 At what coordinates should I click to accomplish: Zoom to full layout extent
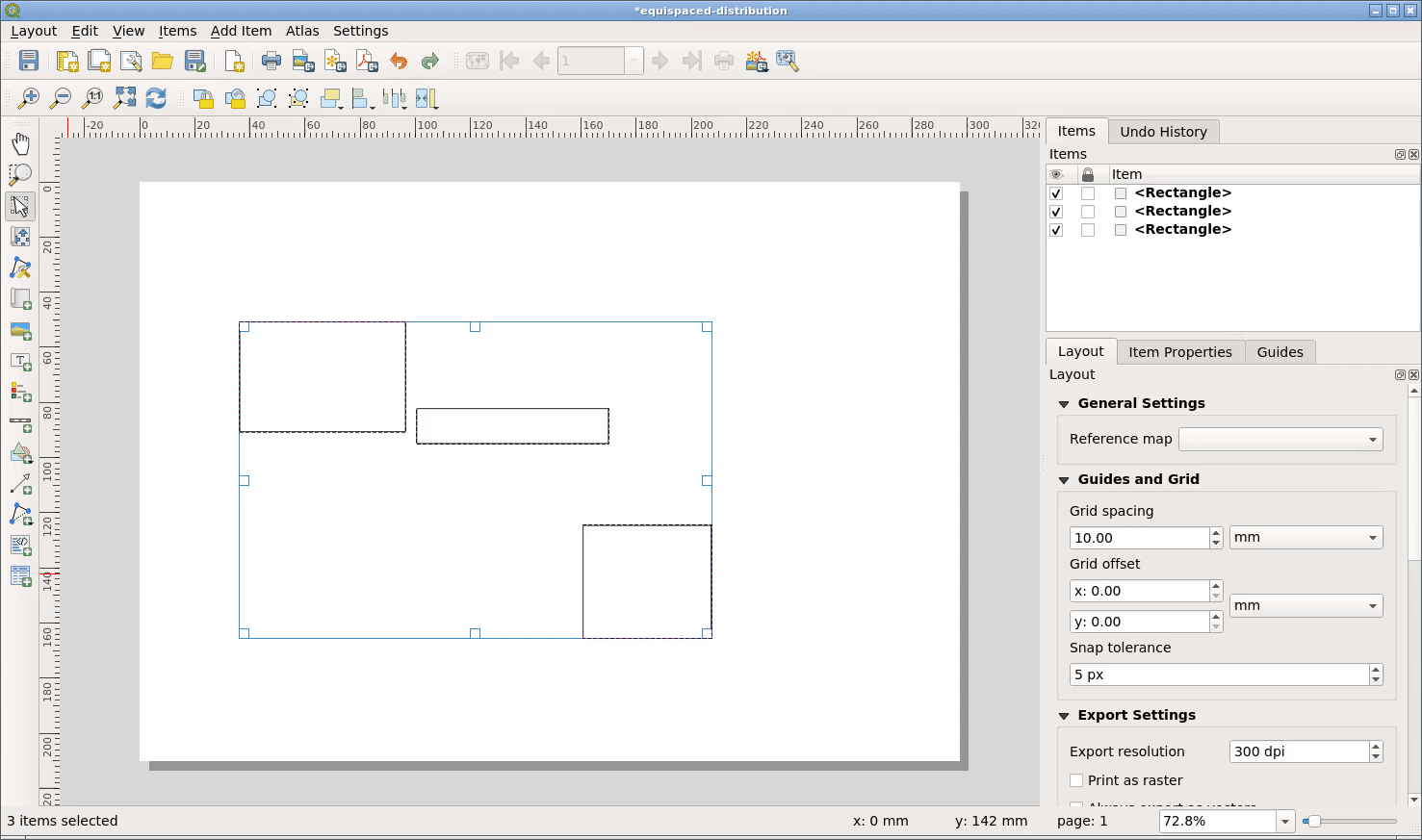click(x=124, y=97)
